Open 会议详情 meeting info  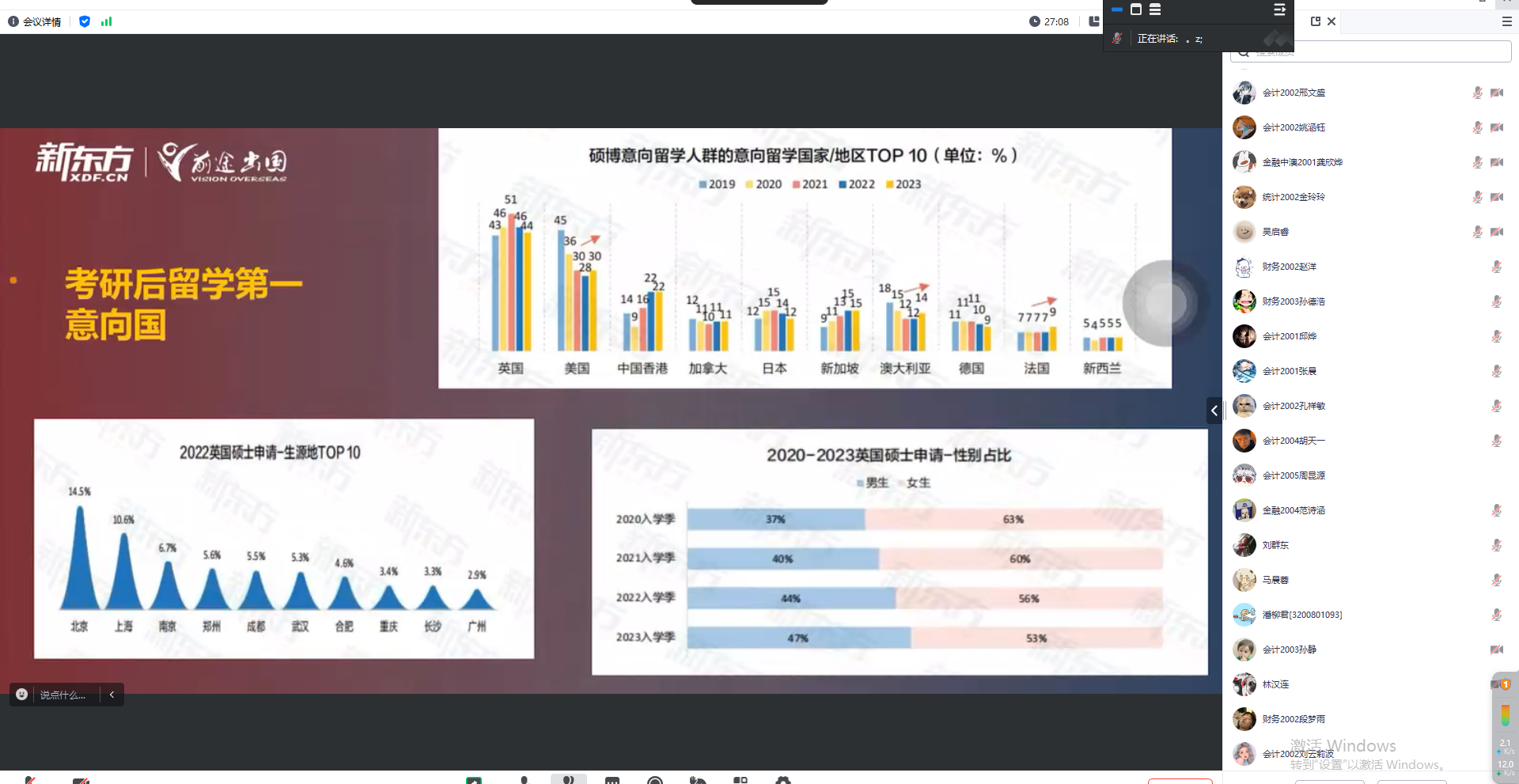tap(35, 21)
